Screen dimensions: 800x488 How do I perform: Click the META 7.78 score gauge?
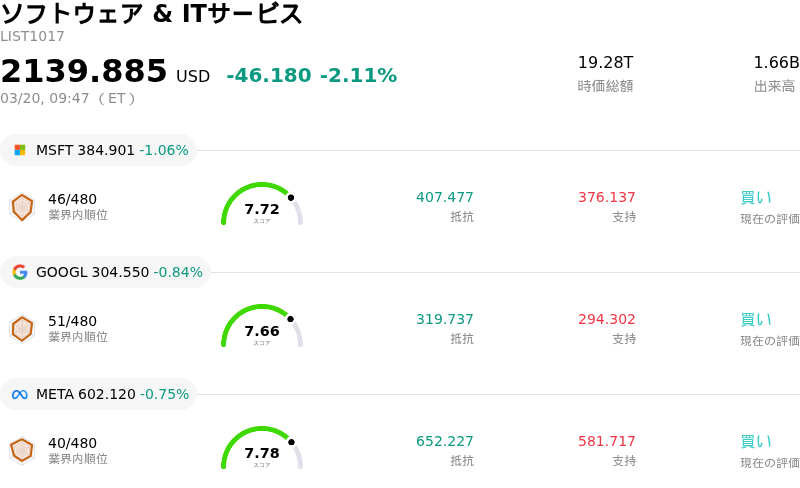pyautogui.click(x=261, y=450)
